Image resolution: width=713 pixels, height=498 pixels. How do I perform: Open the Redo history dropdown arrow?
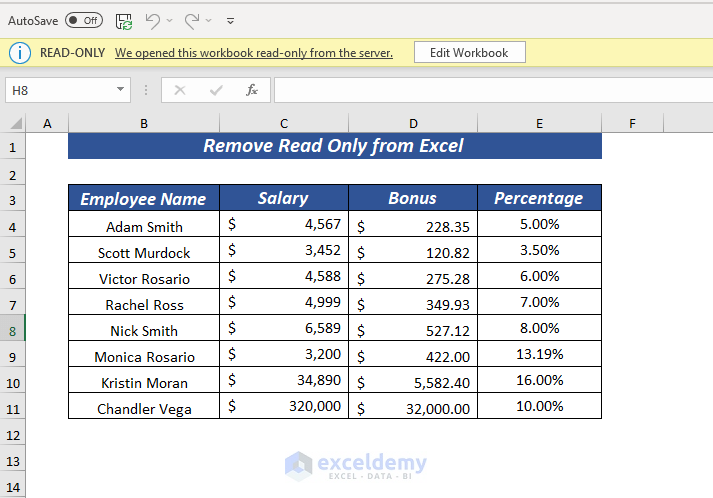tap(209, 20)
